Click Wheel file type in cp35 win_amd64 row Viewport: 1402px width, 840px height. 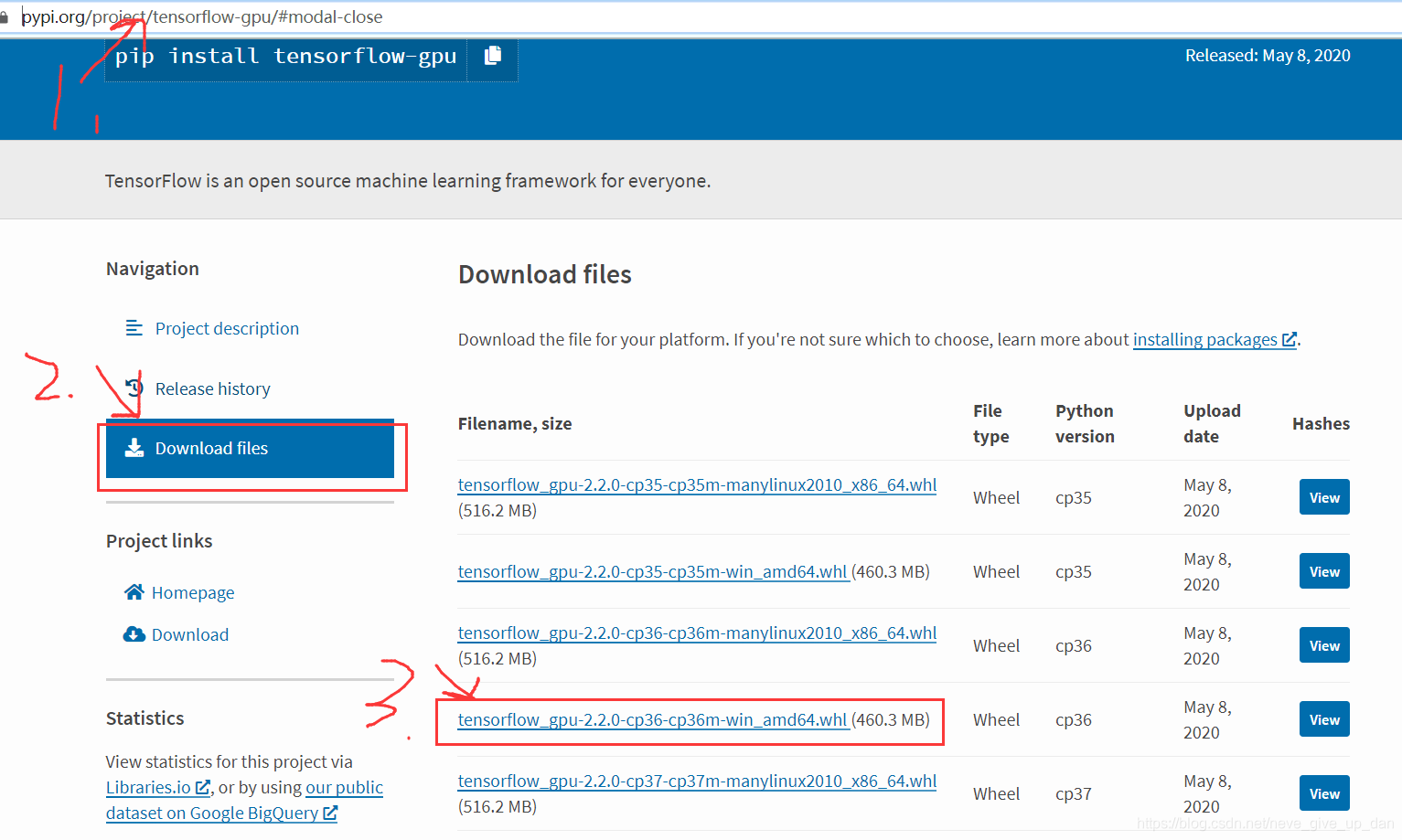click(996, 571)
